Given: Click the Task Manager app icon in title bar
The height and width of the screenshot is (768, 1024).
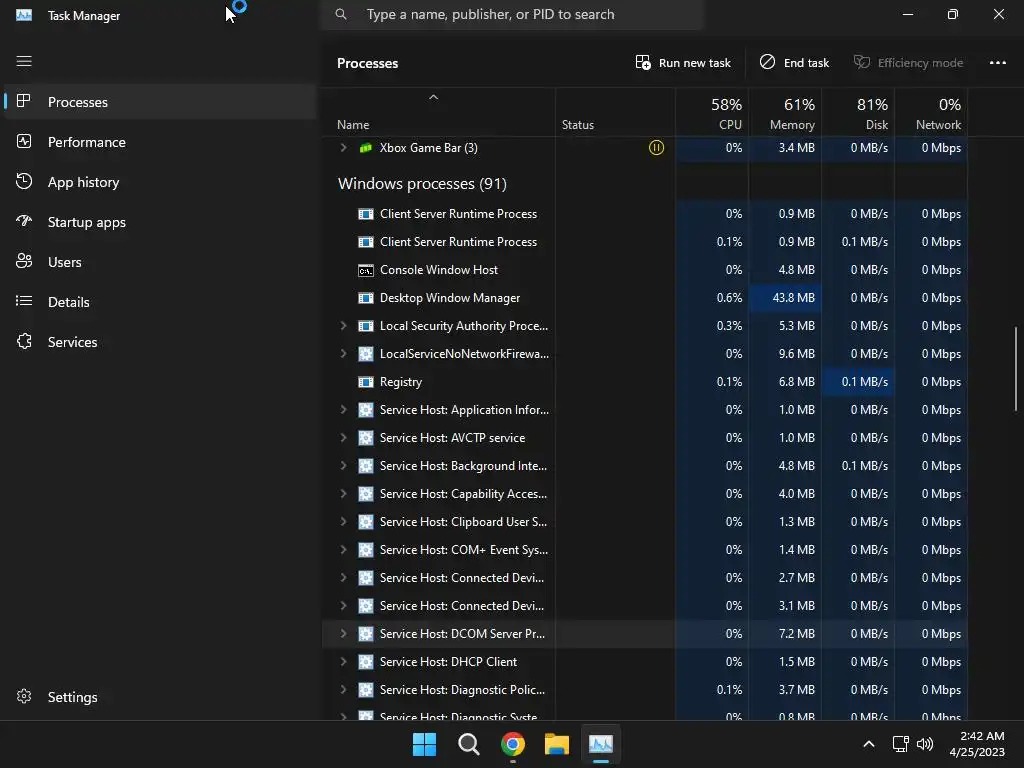Looking at the screenshot, I should [24, 15].
